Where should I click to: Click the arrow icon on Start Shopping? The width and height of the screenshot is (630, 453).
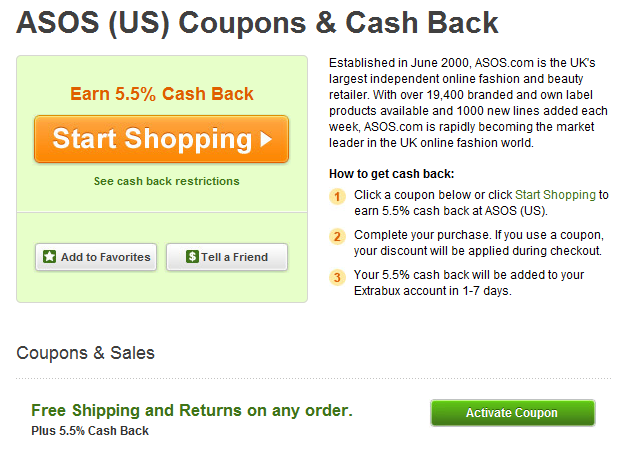[x=266, y=140]
